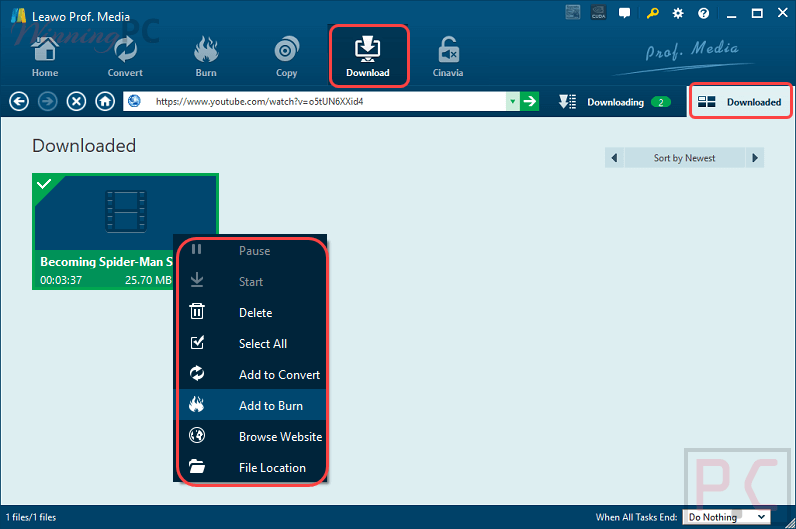Image resolution: width=796 pixels, height=529 pixels.
Task: Open the Home module
Action: (45, 56)
